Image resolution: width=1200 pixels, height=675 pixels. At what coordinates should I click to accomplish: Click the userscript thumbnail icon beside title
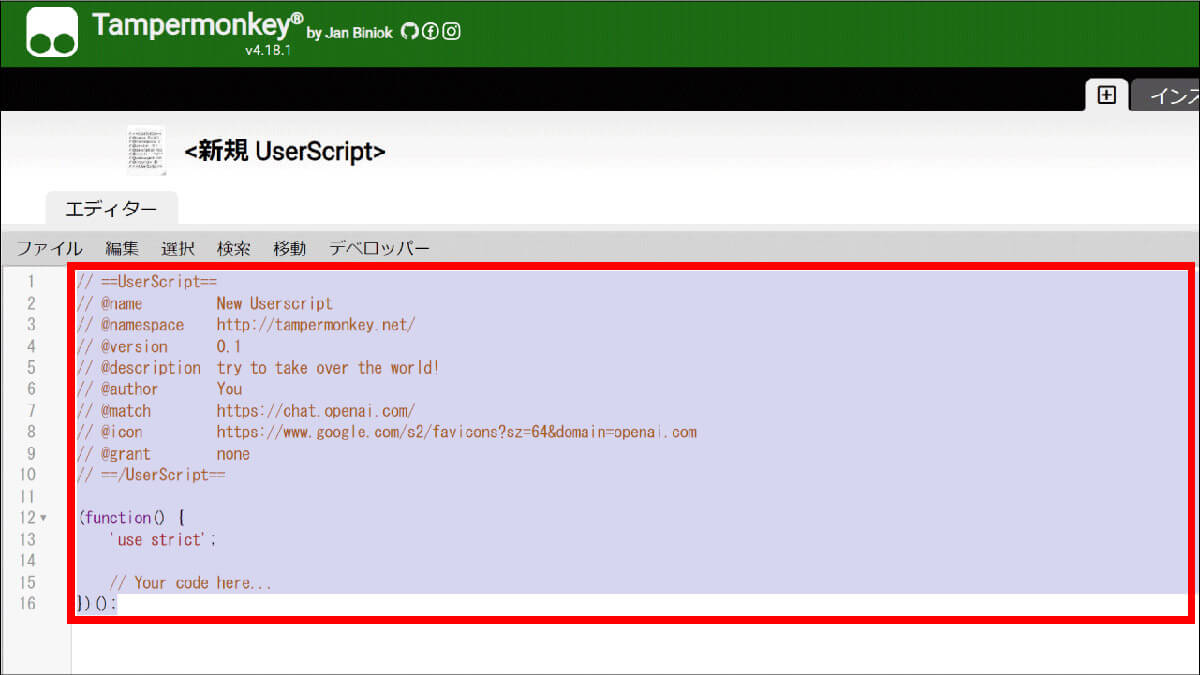[146, 150]
